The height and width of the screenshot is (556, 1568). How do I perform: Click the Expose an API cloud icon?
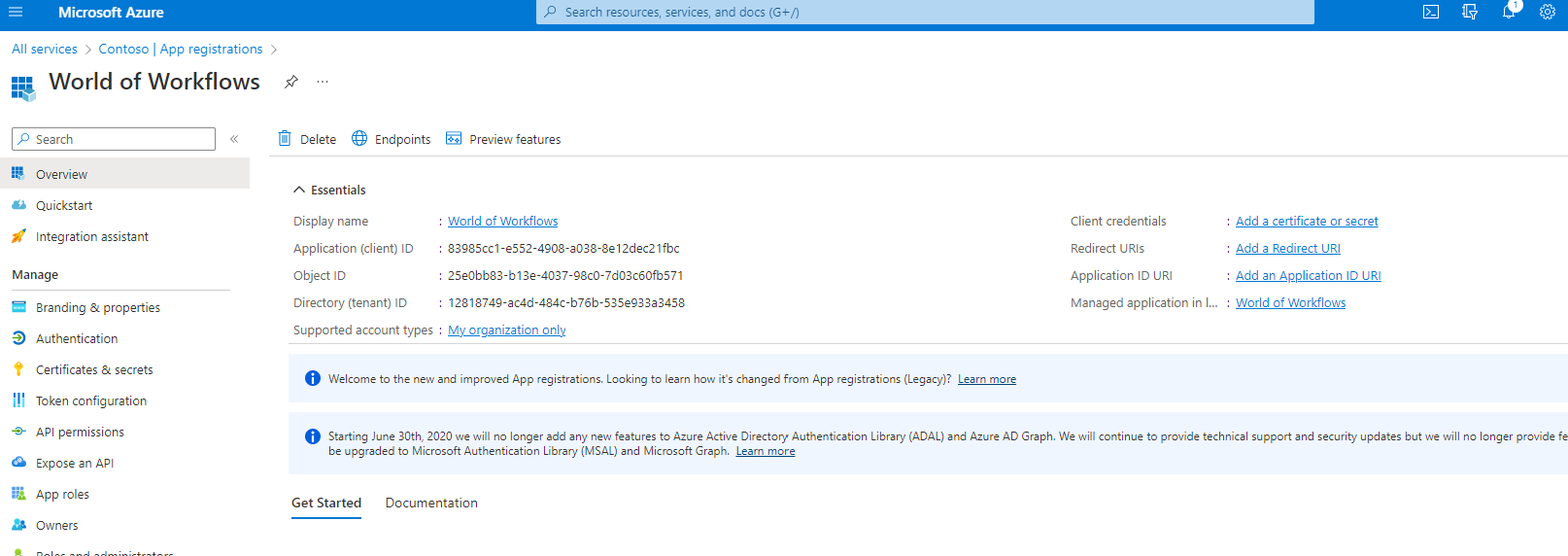click(x=18, y=463)
